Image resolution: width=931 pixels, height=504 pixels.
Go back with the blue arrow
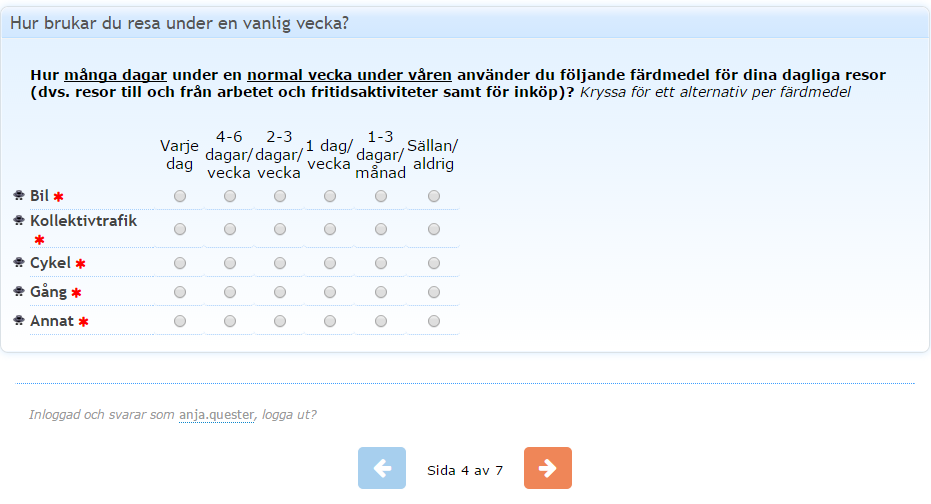(382, 468)
